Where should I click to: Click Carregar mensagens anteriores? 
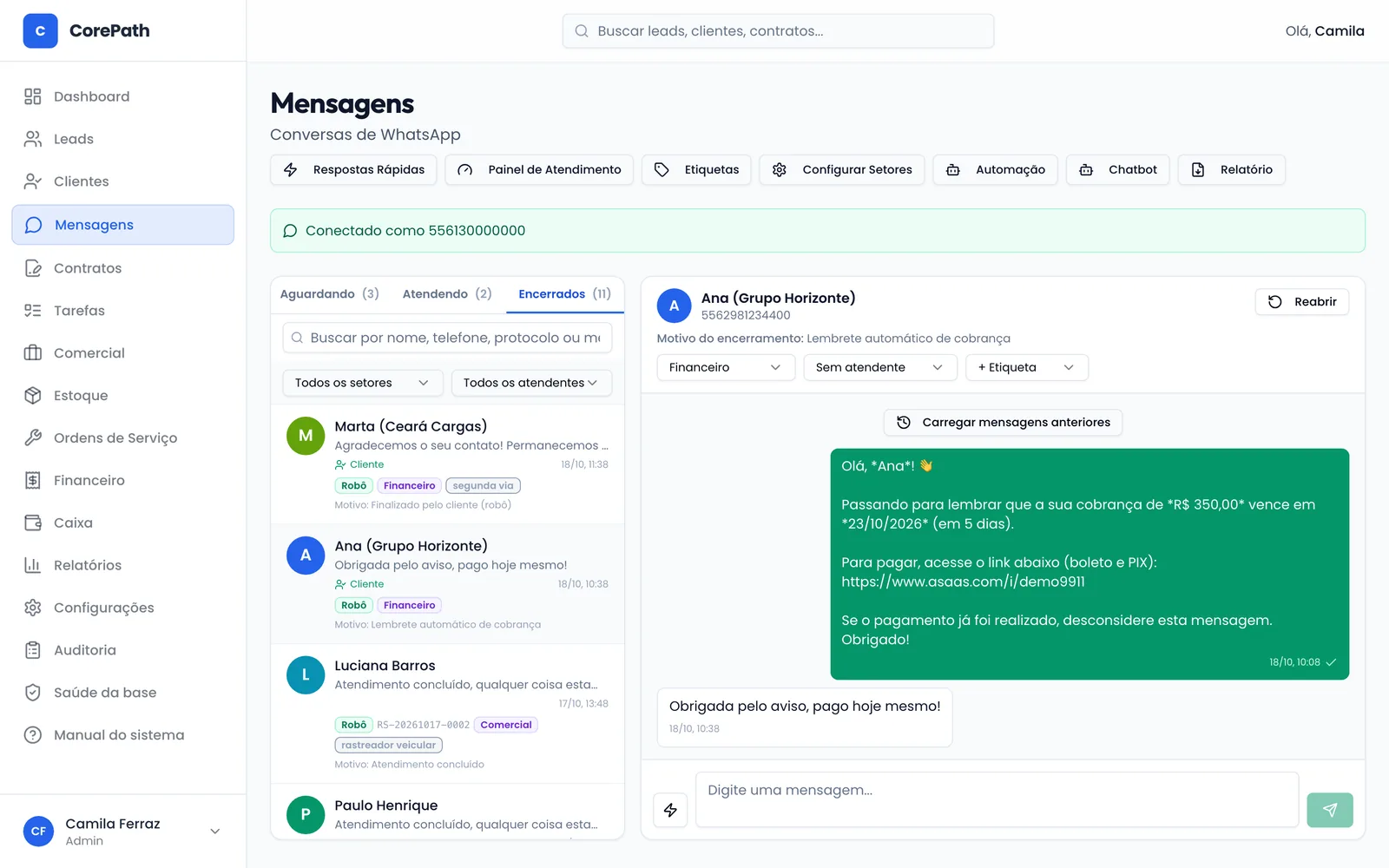[1004, 423]
